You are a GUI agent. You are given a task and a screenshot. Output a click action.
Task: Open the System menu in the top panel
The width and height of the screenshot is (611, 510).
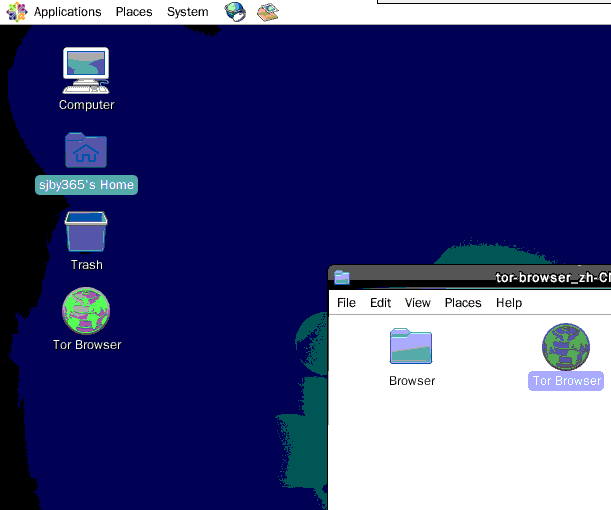click(187, 12)
